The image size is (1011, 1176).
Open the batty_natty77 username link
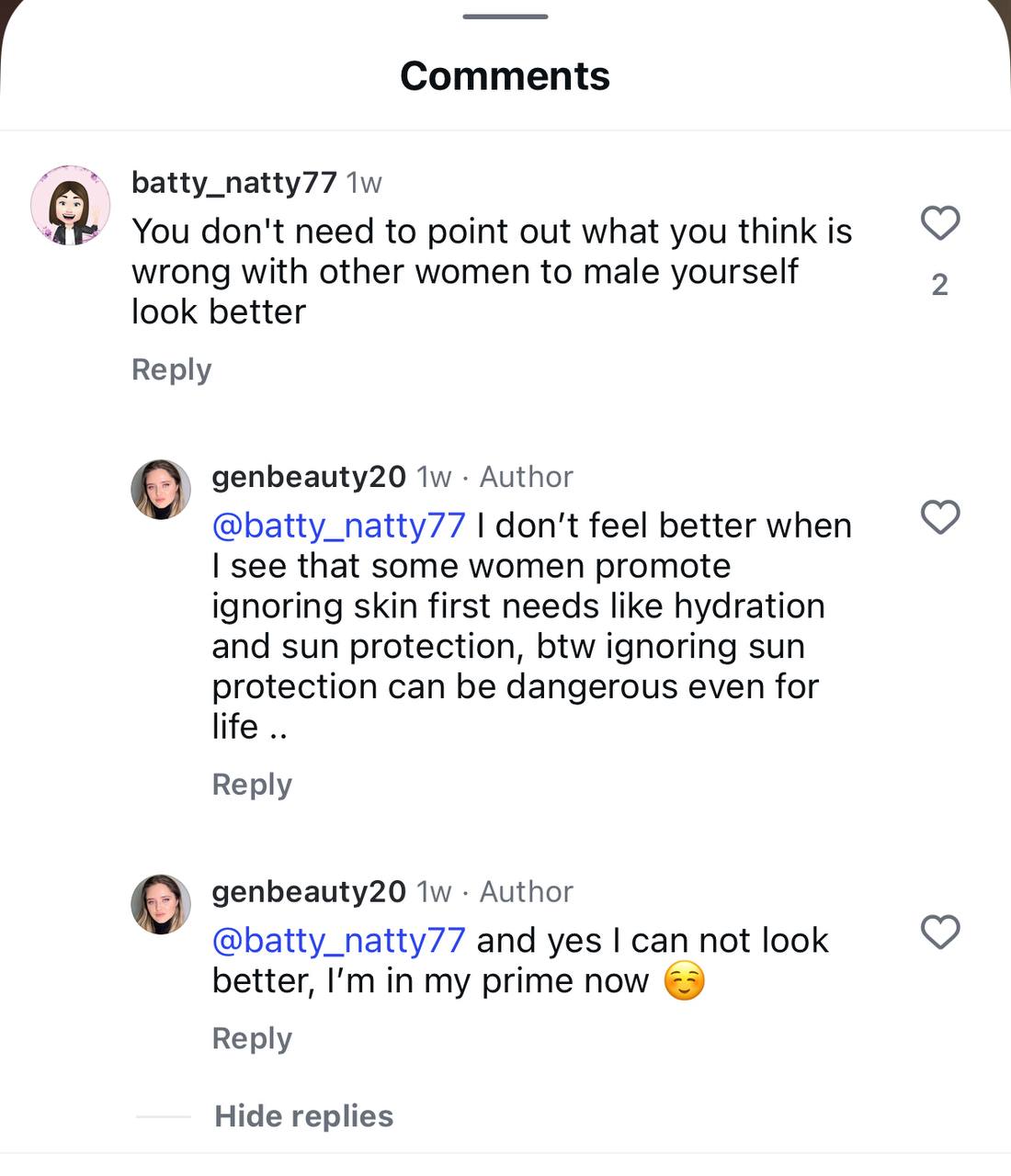(x=234, y=183)
